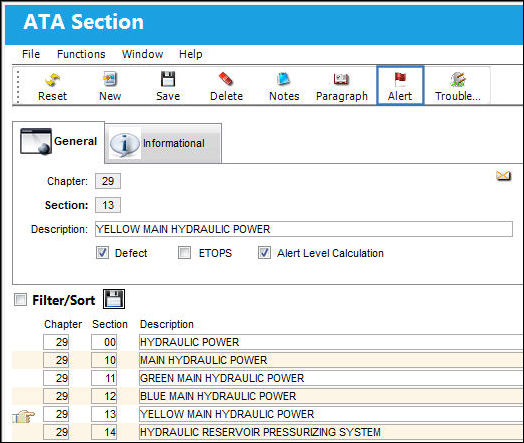Open Notes from the toolbar

tap(284, 87)
